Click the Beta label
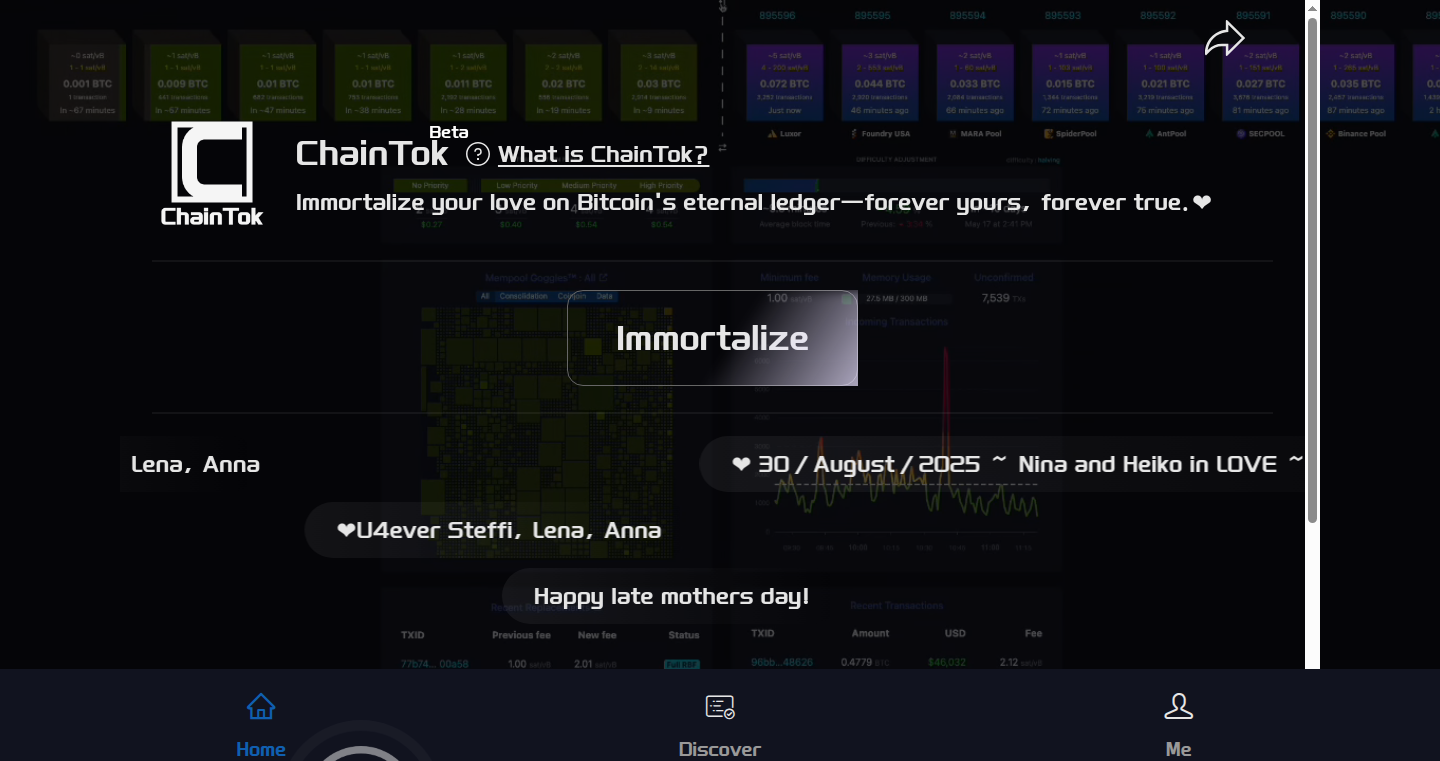This screenshot has height=761, width=1440. pos(449,132)
